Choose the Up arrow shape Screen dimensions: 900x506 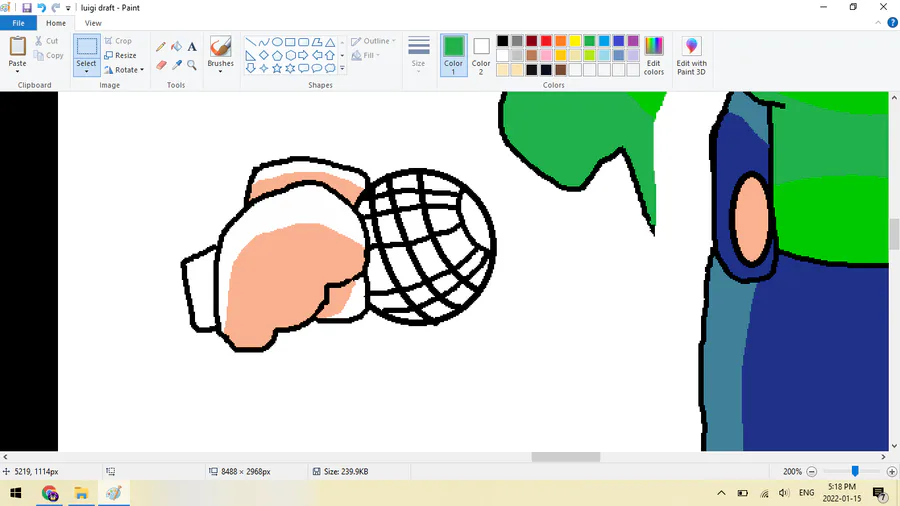pyautogui.click(x=329, y=55)
